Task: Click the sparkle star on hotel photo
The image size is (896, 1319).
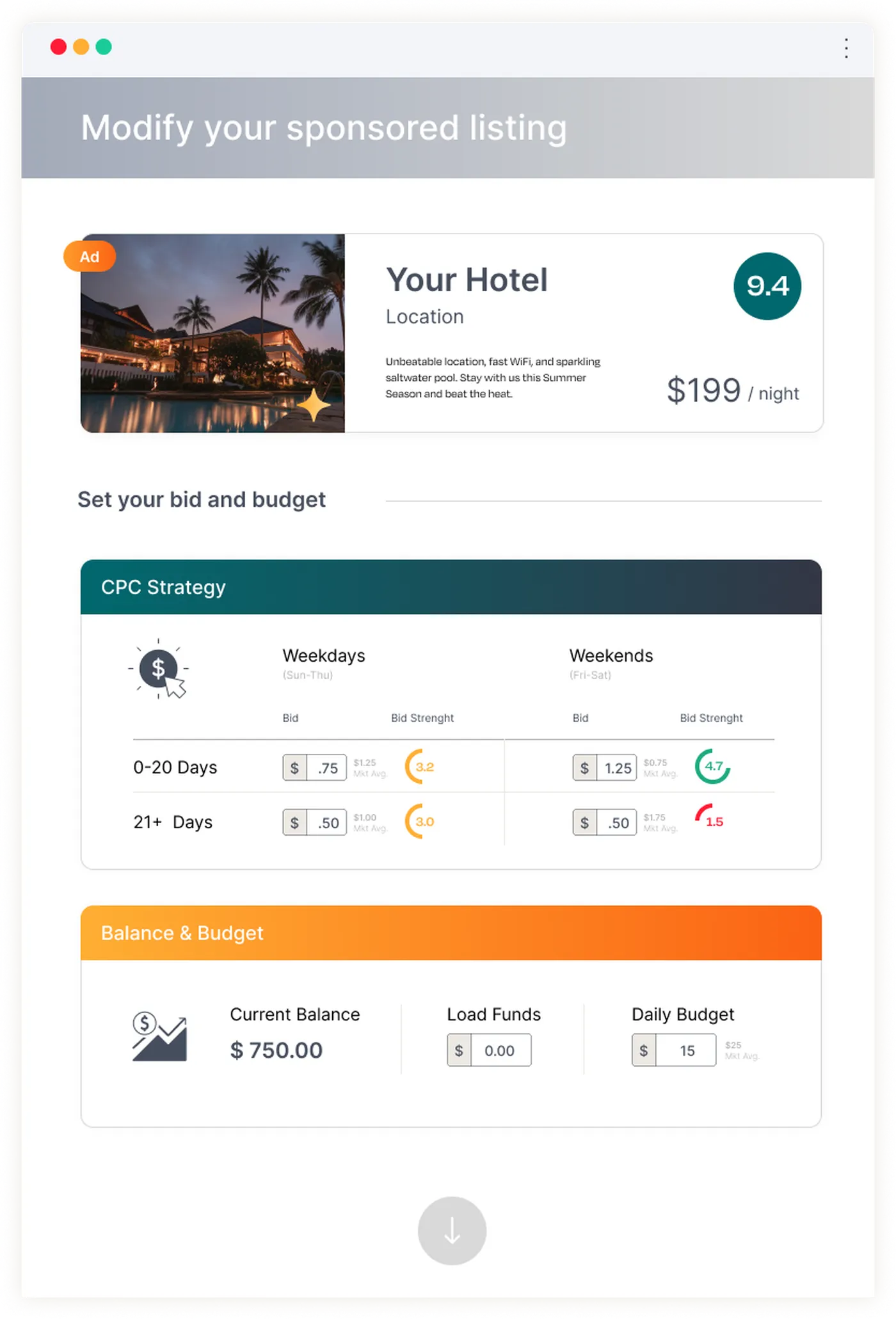Action: pos(314,405)
